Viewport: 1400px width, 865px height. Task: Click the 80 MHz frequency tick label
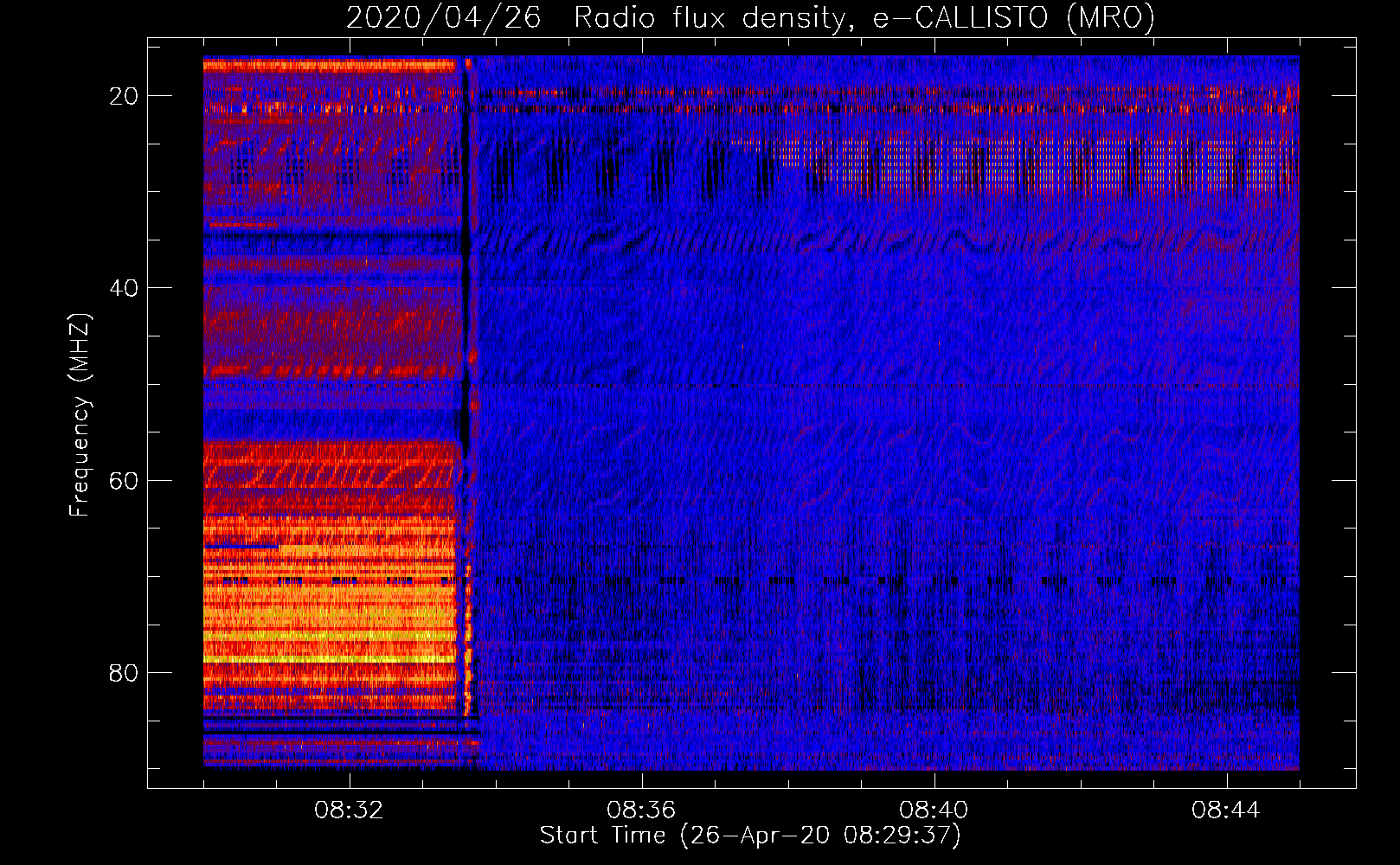click(124, 672)
